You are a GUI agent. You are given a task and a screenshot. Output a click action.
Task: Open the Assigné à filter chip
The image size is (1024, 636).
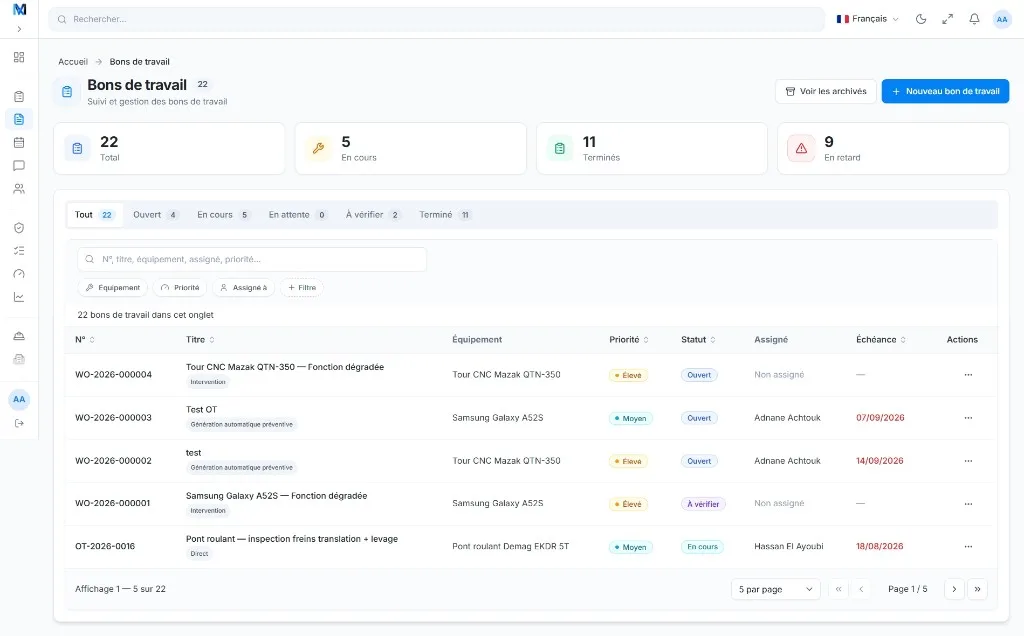pyautogui.click(x=244, y=287)
